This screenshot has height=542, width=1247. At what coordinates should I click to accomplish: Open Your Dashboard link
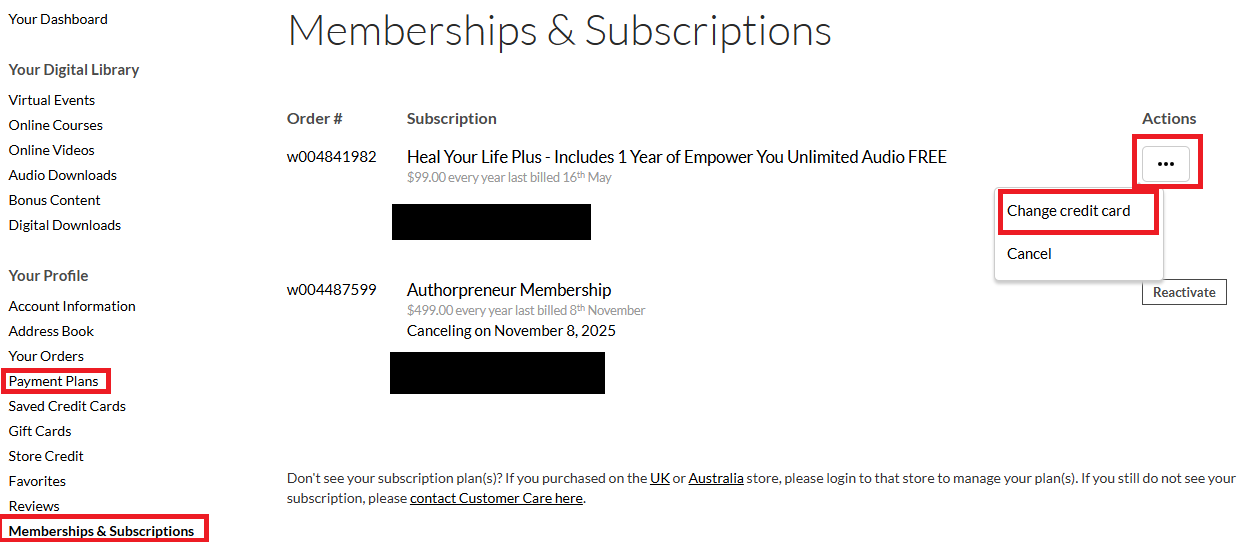click(58, 19)
